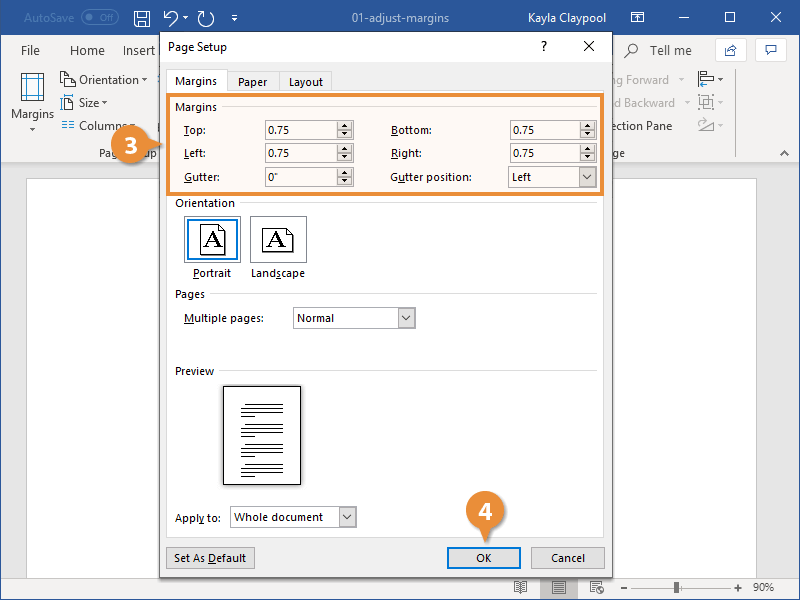The width and height of the screenshot is (800, 600).
Task: Click the Left margin input field
Action: [301, 153]
